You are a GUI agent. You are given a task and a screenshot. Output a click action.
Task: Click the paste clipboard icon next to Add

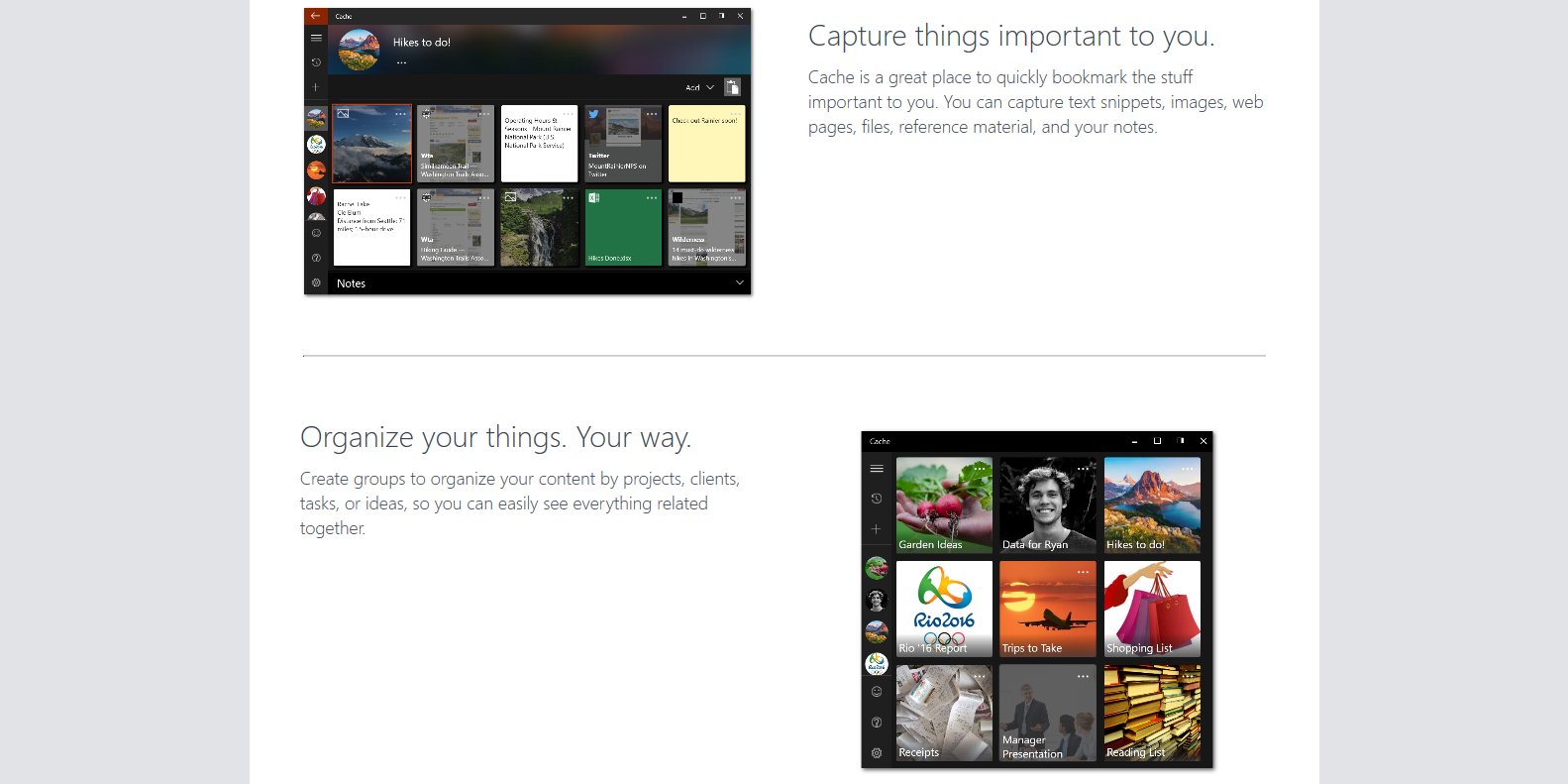pyautogui.click(x=732, y=87)
